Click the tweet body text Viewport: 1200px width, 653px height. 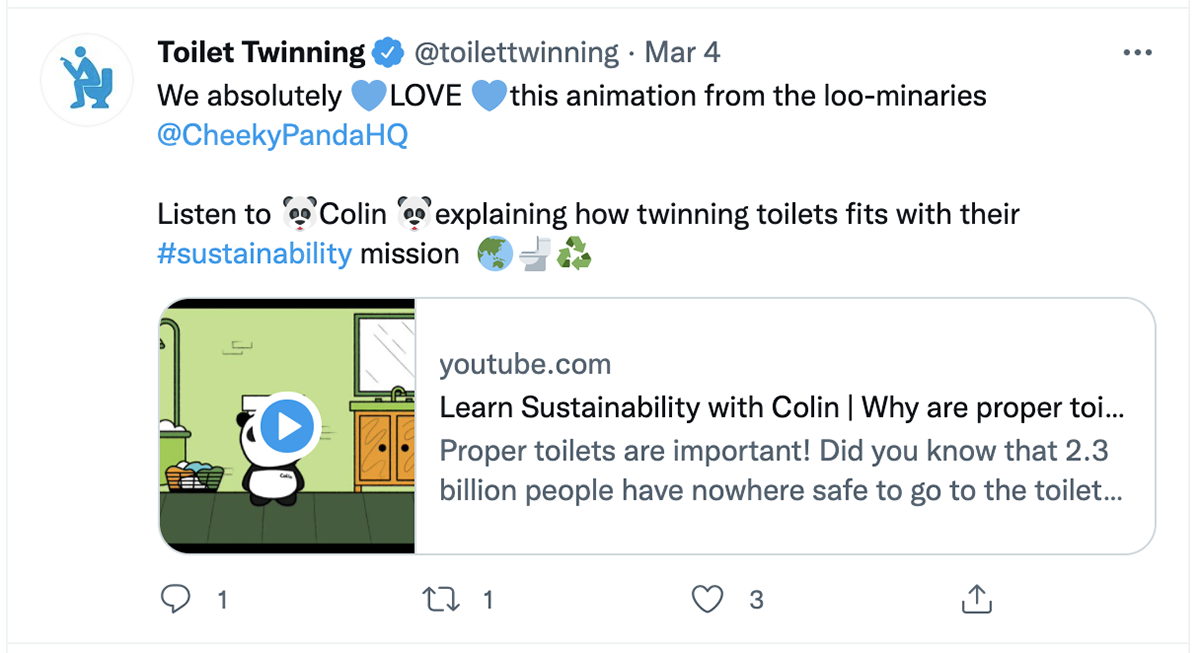(588, 175)
